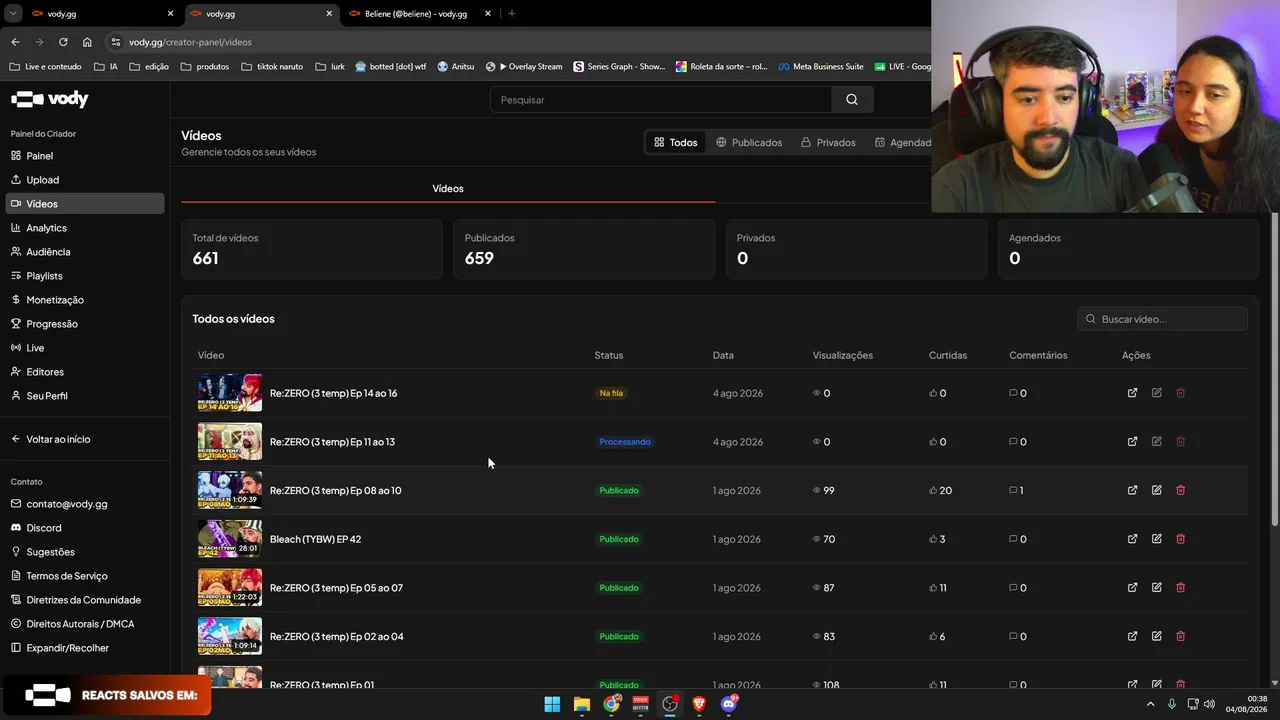1280x720 pixels.
Task: Select the Privados filter tab
Action: (828, 142)
